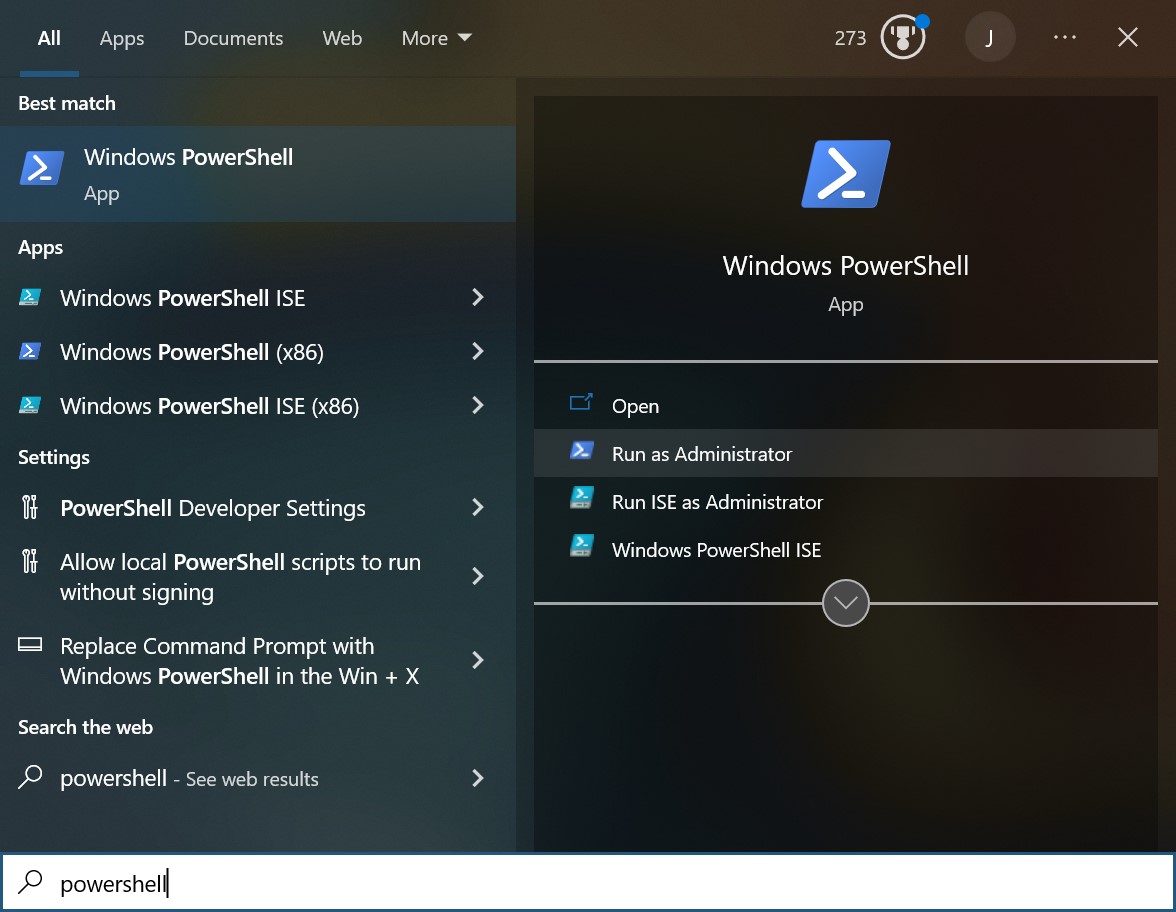Image resolution: width=1176 pixels, height=912 pixels.
Task: Switch to the Apps tab
Action: click(x=121, y=38)
